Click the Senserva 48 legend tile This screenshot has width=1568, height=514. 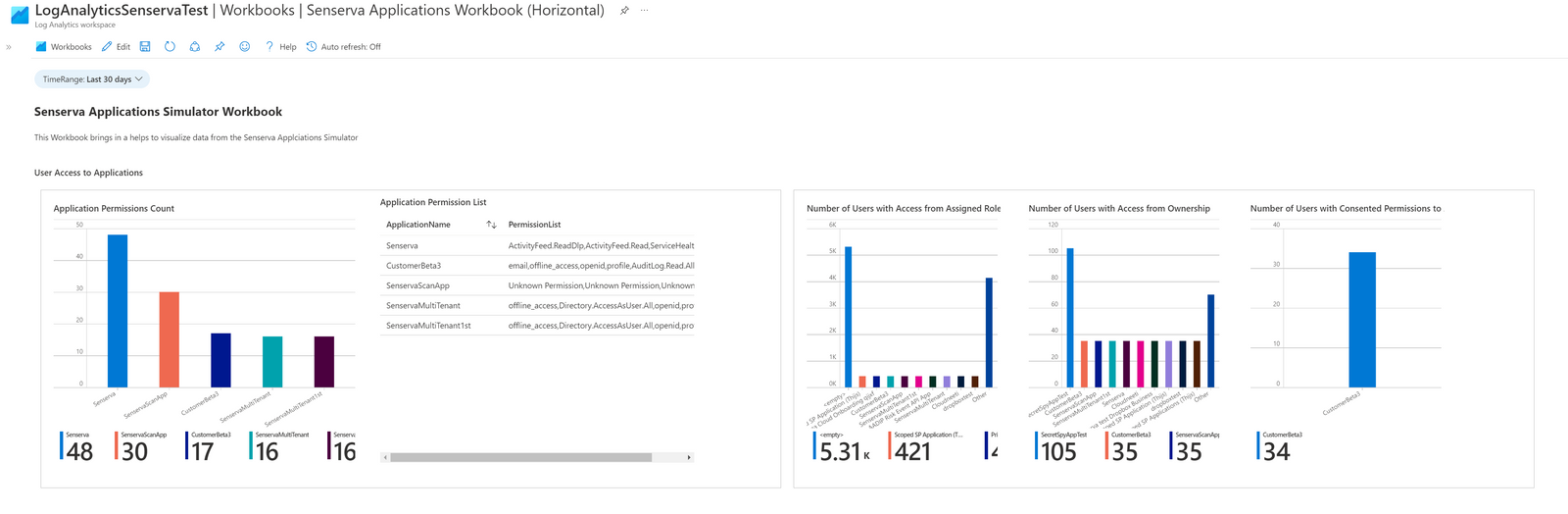(78, 446)
